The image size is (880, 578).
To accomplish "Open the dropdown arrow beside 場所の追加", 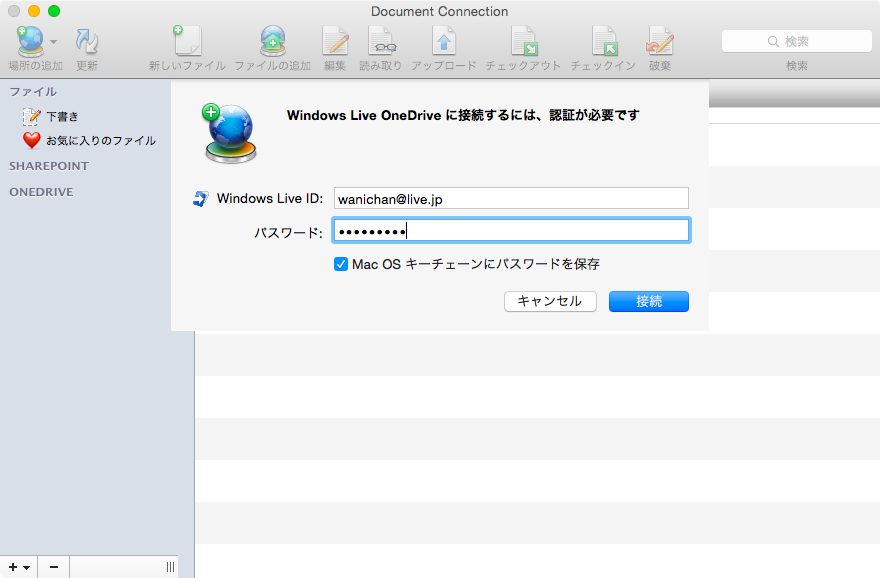I will click(53, 42).
